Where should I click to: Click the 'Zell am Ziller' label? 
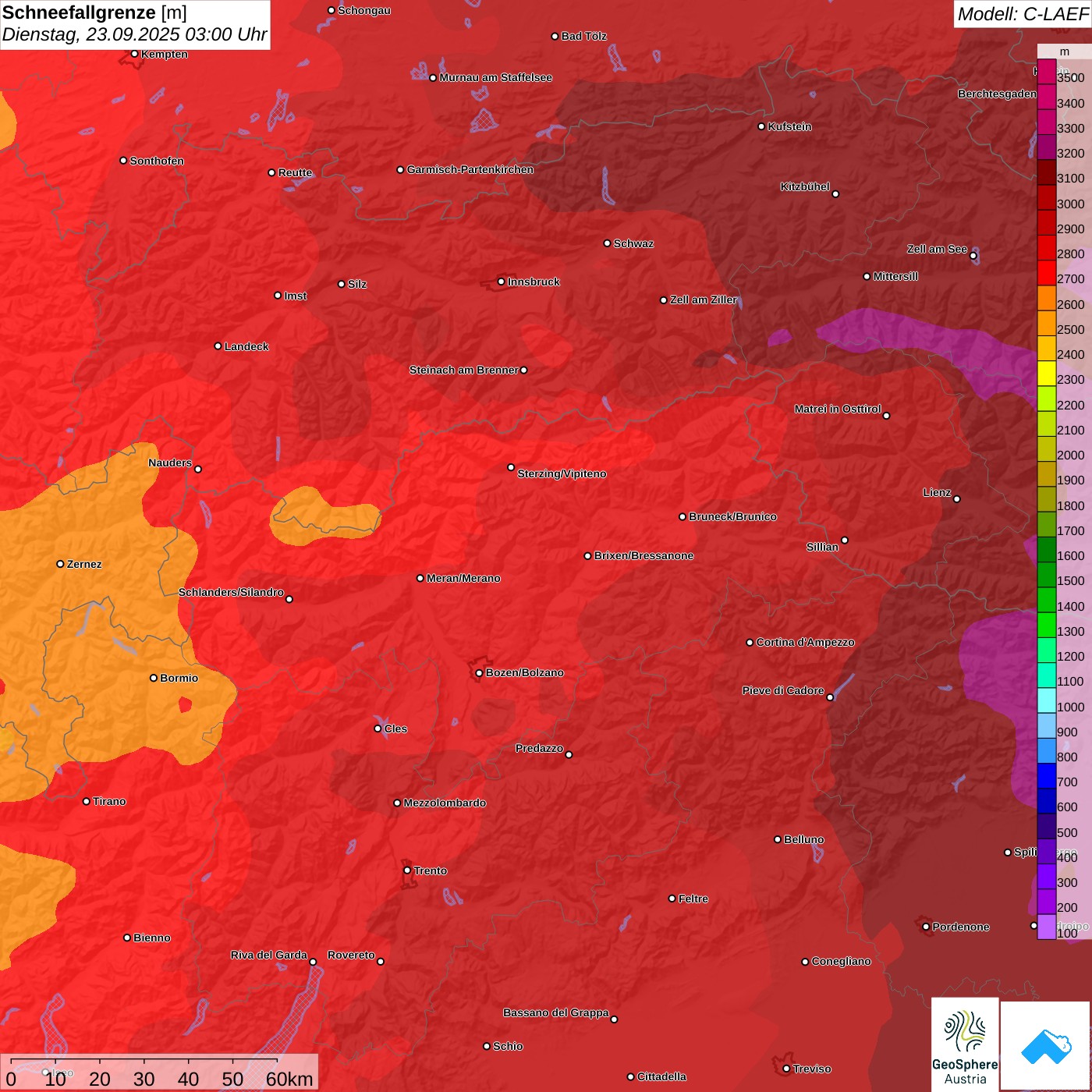(704, 300)
